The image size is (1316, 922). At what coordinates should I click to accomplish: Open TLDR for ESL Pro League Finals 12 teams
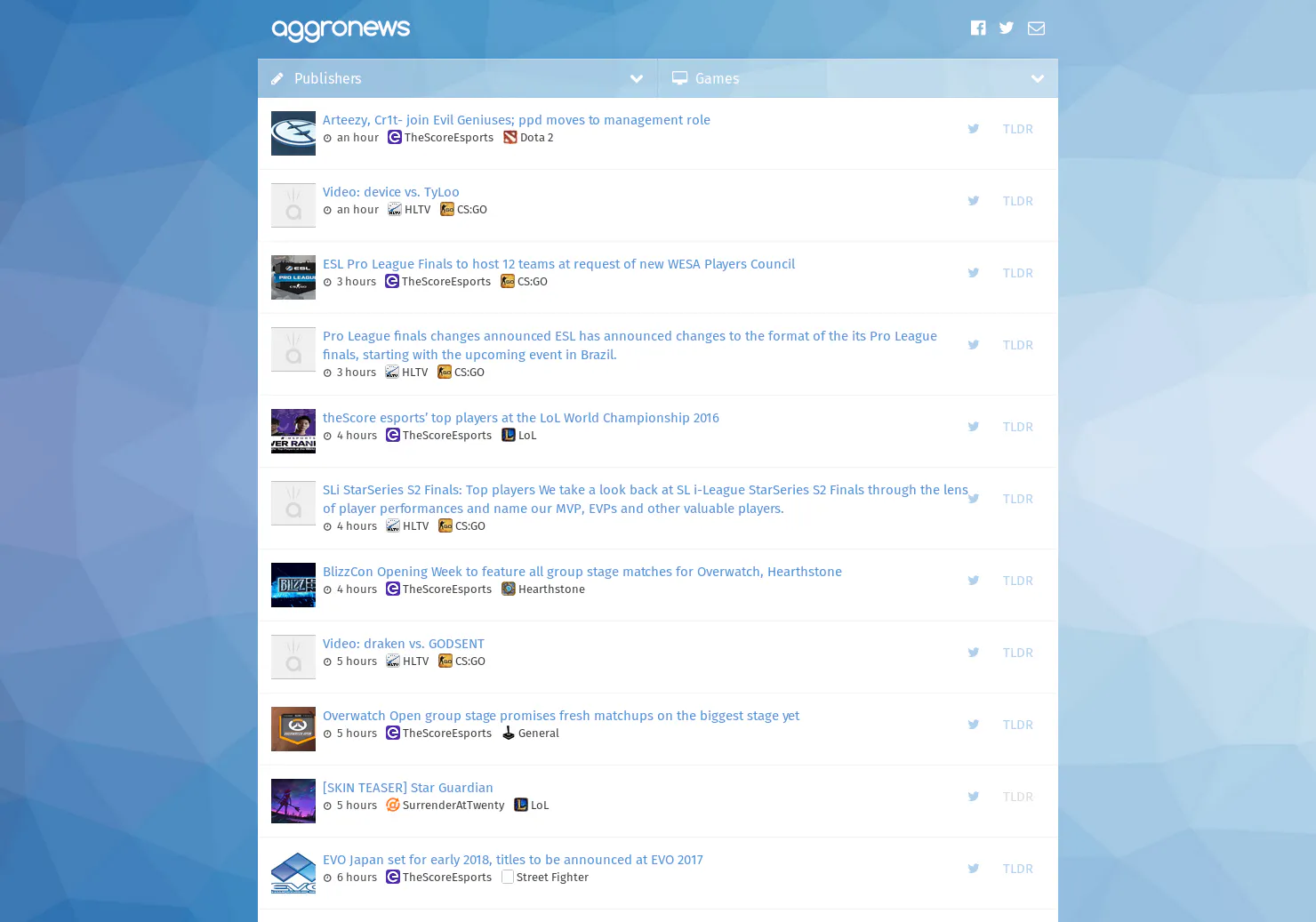(1017, 273)
